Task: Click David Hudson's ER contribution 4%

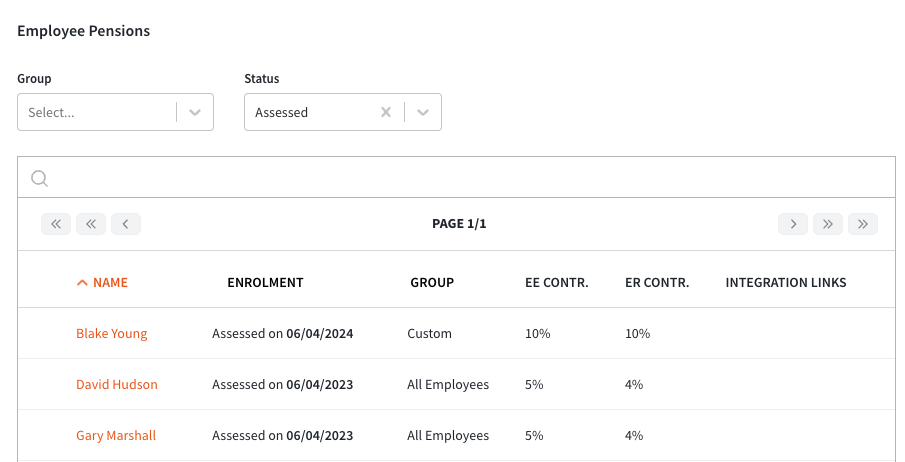Action: (x=634, y=385)
